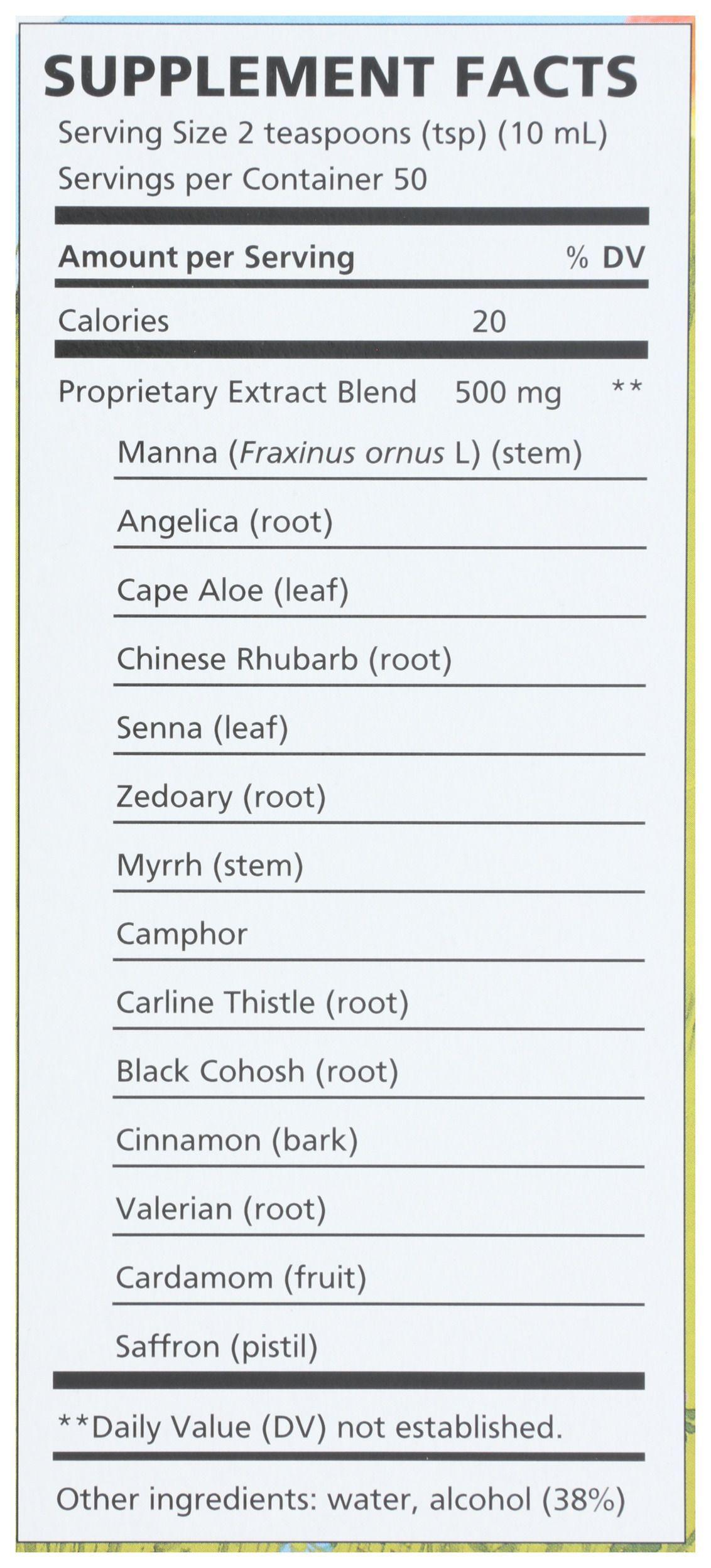Select the Carline Thistle (root) entry

point(263,1002)
